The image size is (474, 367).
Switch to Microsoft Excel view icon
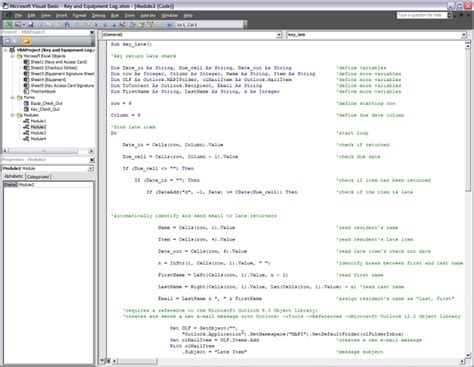point(9,25)
